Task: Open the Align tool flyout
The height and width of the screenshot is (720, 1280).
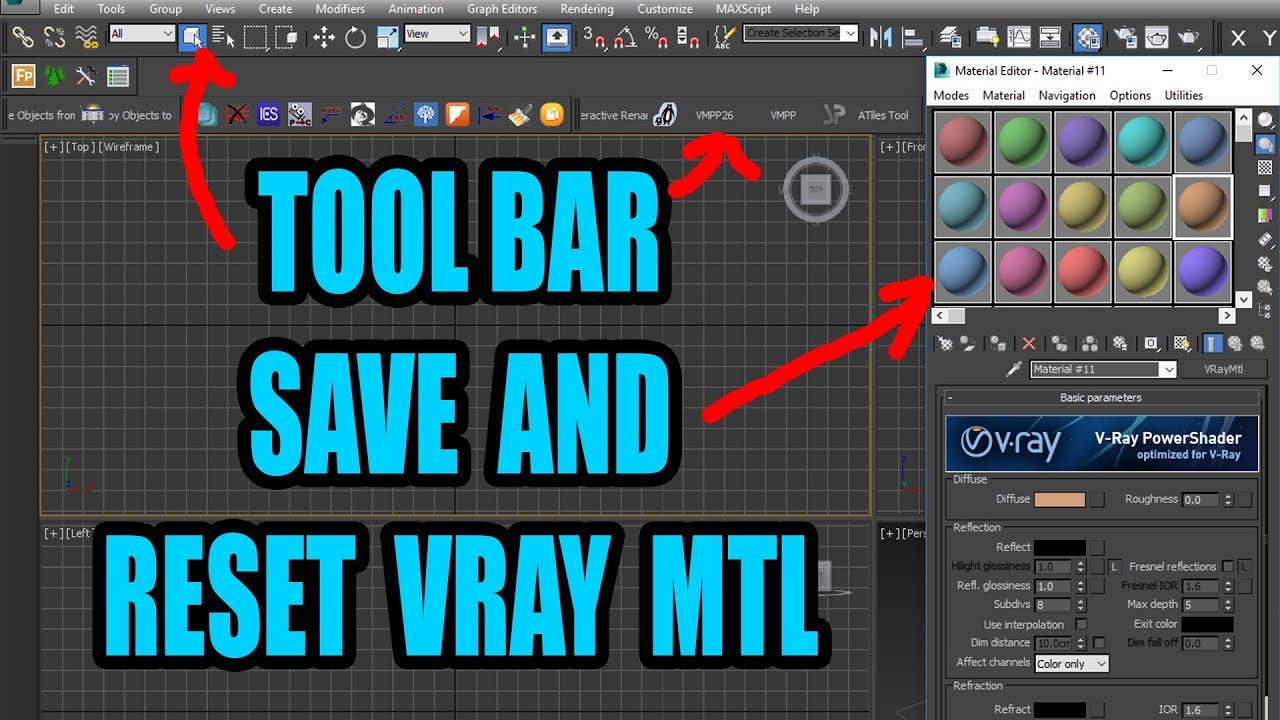Action: pos(912,38)
